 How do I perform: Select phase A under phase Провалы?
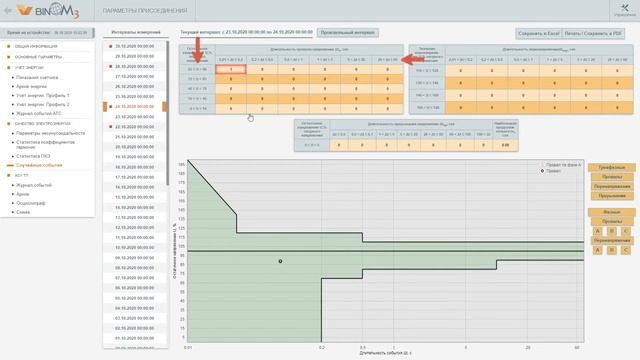coord(598,231)
